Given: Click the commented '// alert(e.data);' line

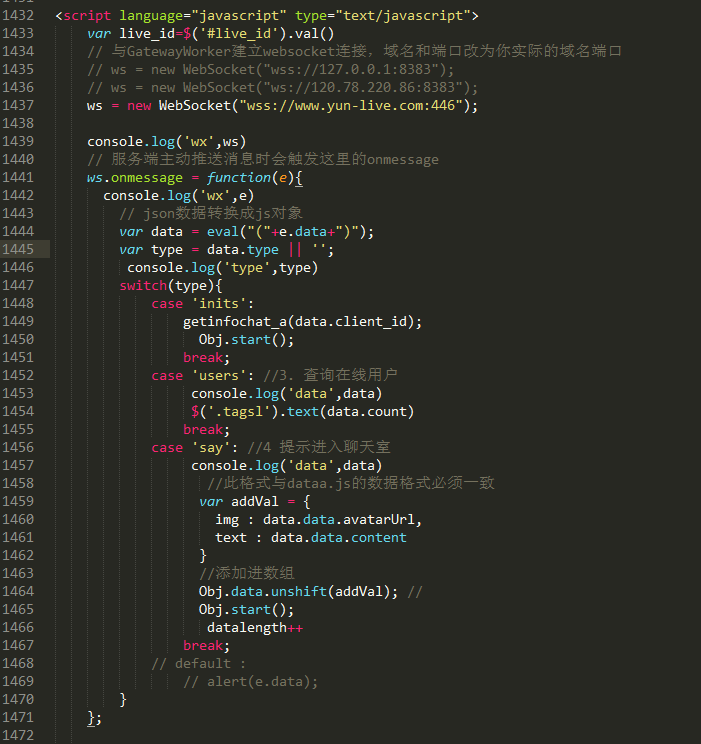Looking at the screenshot, I should 251,682.
